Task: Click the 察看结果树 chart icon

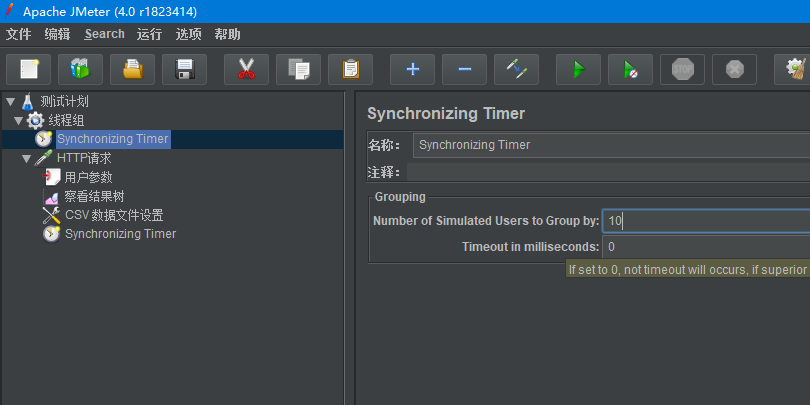Action: tap(52, 197)
